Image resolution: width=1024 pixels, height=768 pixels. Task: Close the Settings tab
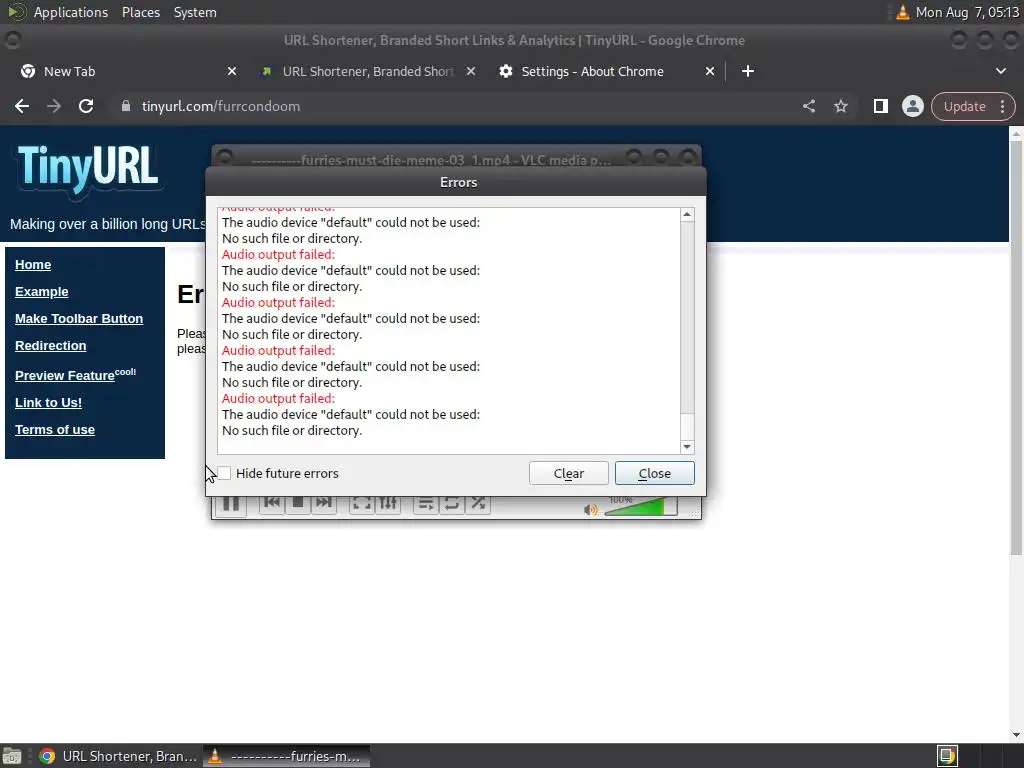(x=710, y=71)
